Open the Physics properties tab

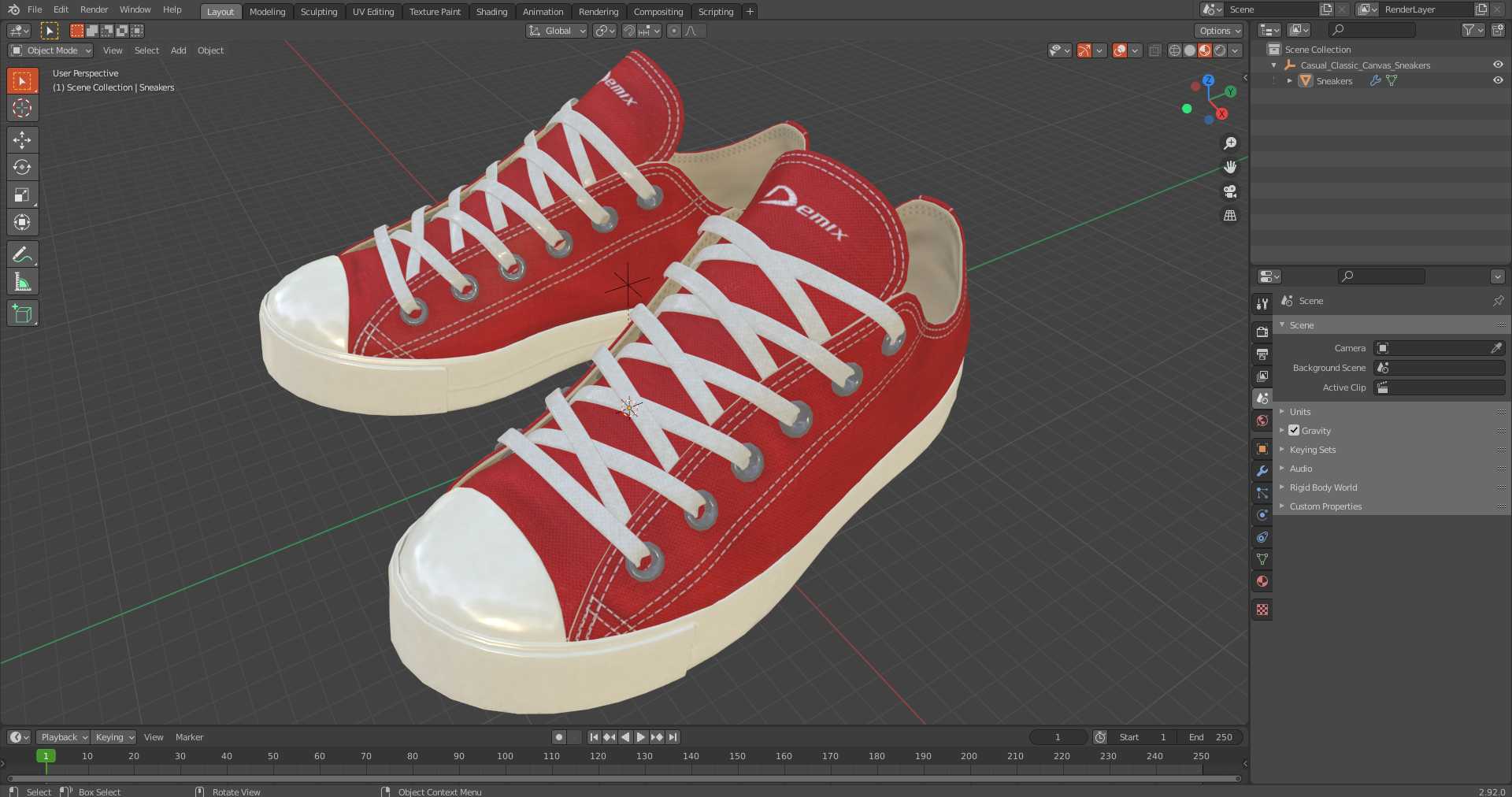[1262, 514]
